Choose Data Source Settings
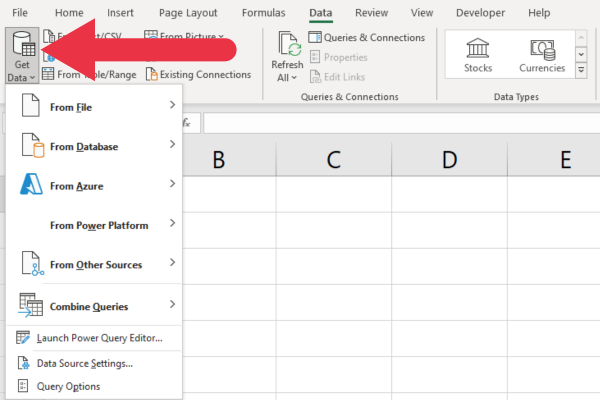 (x=94, y=363)
